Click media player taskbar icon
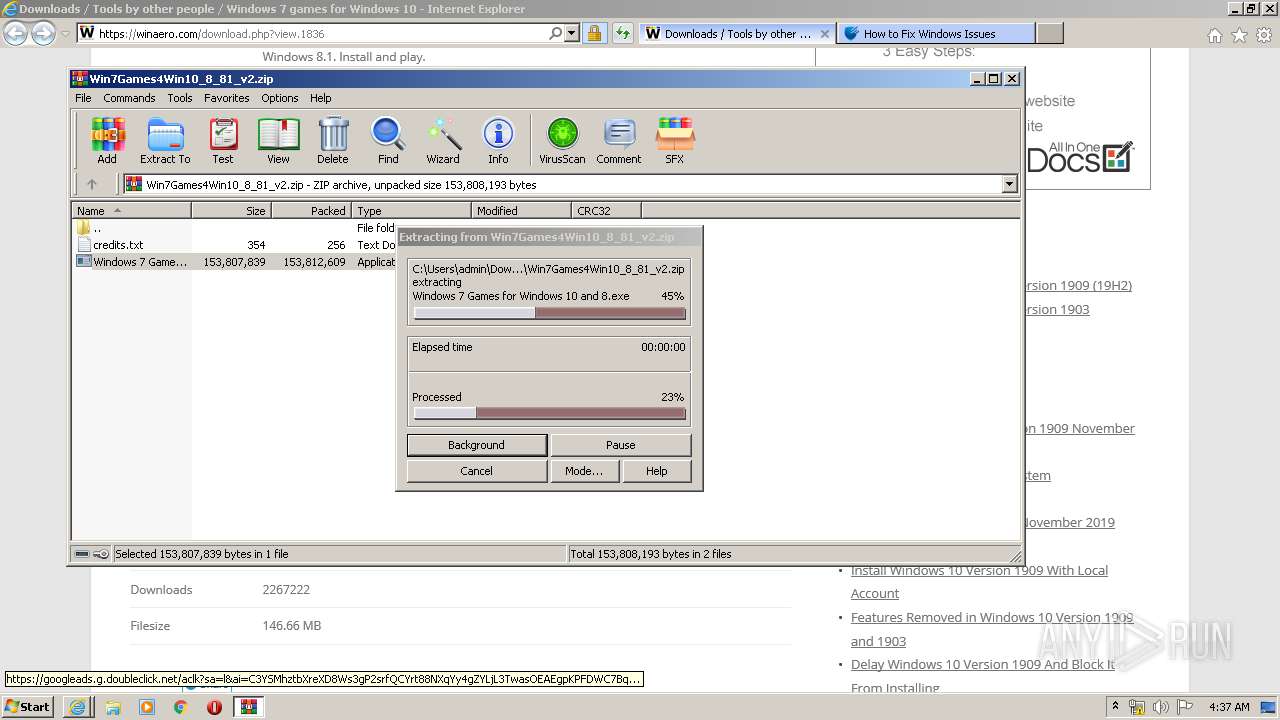The image size is (1280, 720). 147,707
